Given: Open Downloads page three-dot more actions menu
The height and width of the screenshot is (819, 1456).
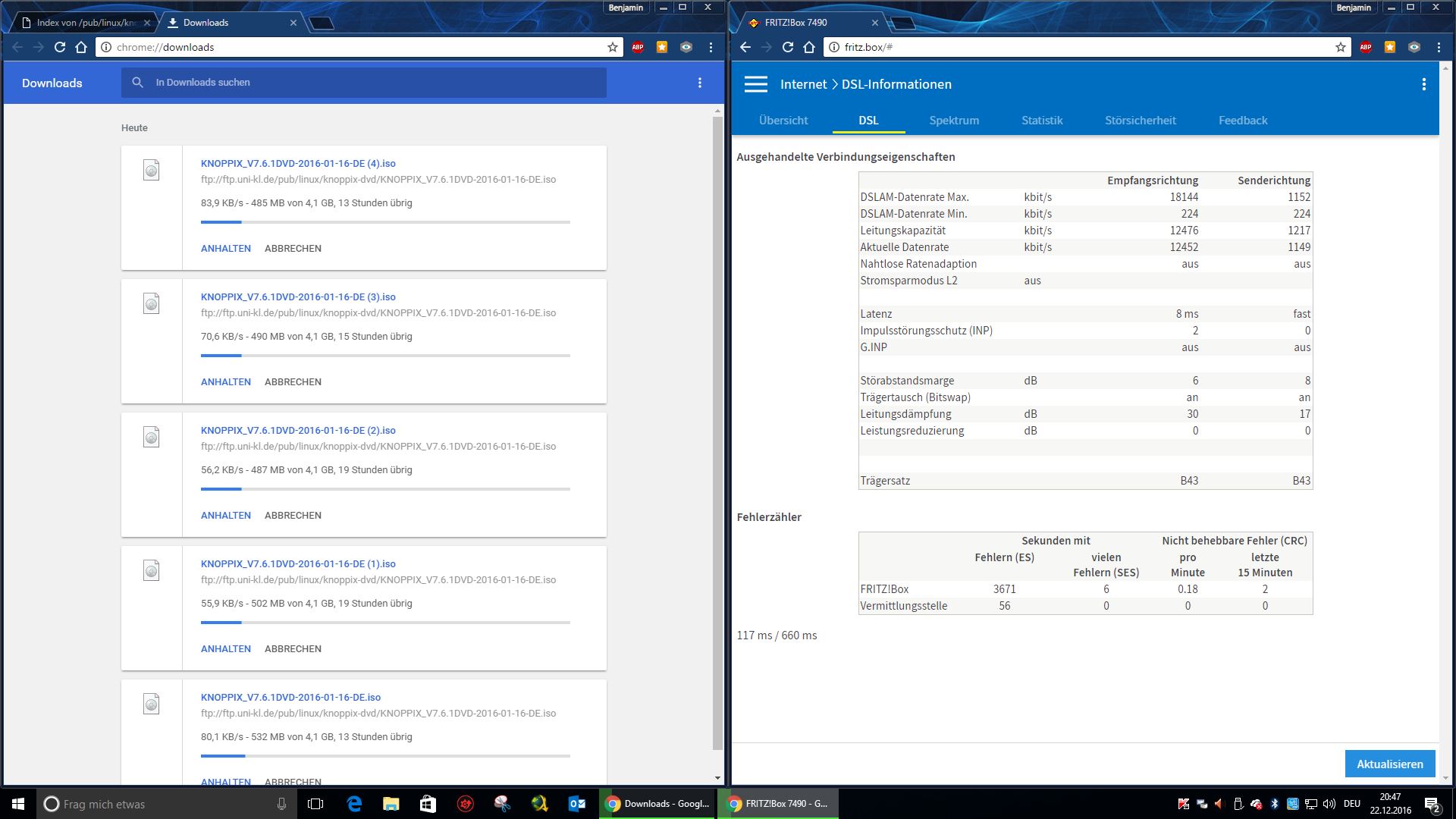Looking at the screenshot, I should 699,83.
